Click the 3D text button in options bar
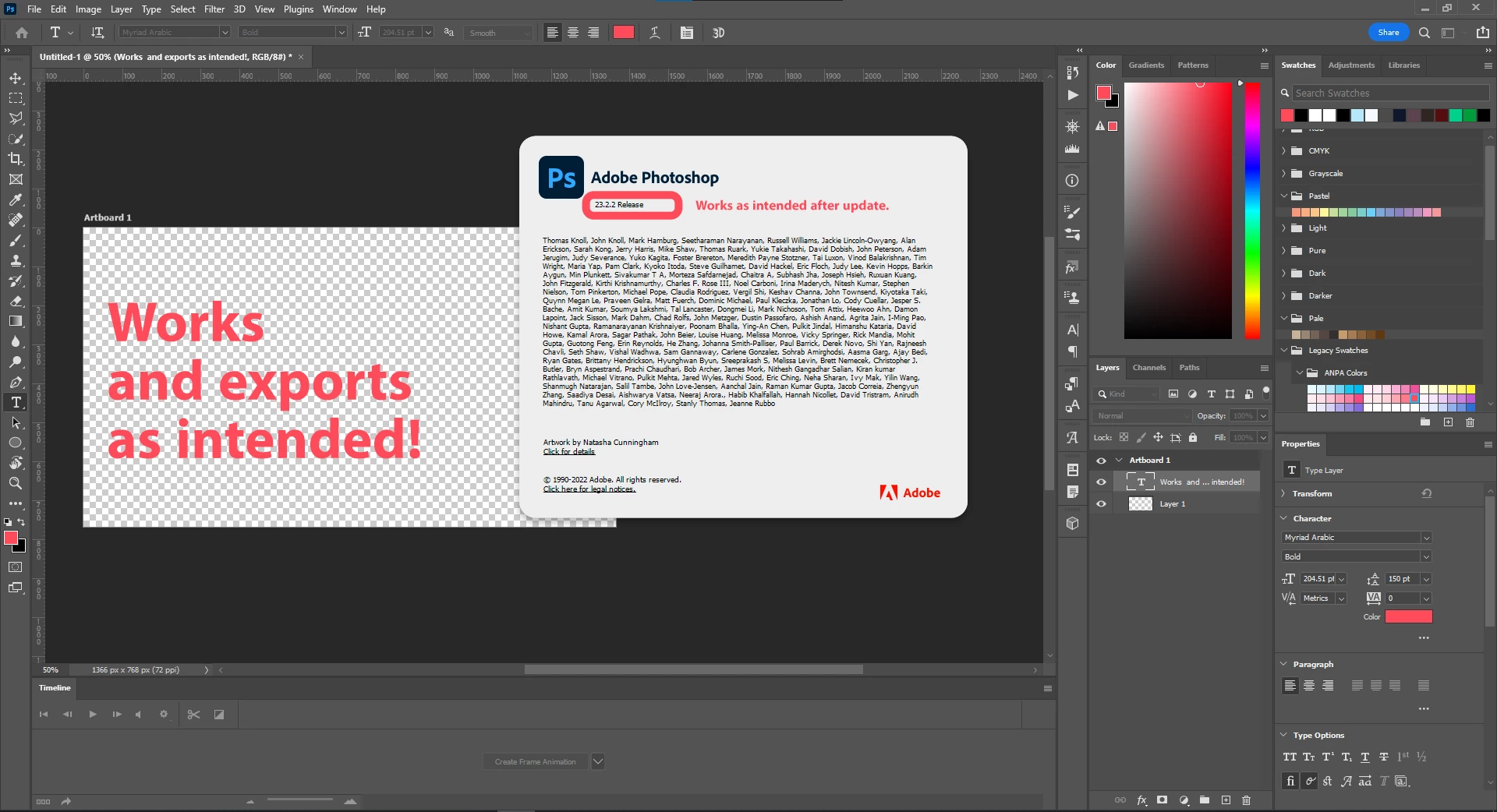Screen dimensions: 1497x812 click(719, 32)
